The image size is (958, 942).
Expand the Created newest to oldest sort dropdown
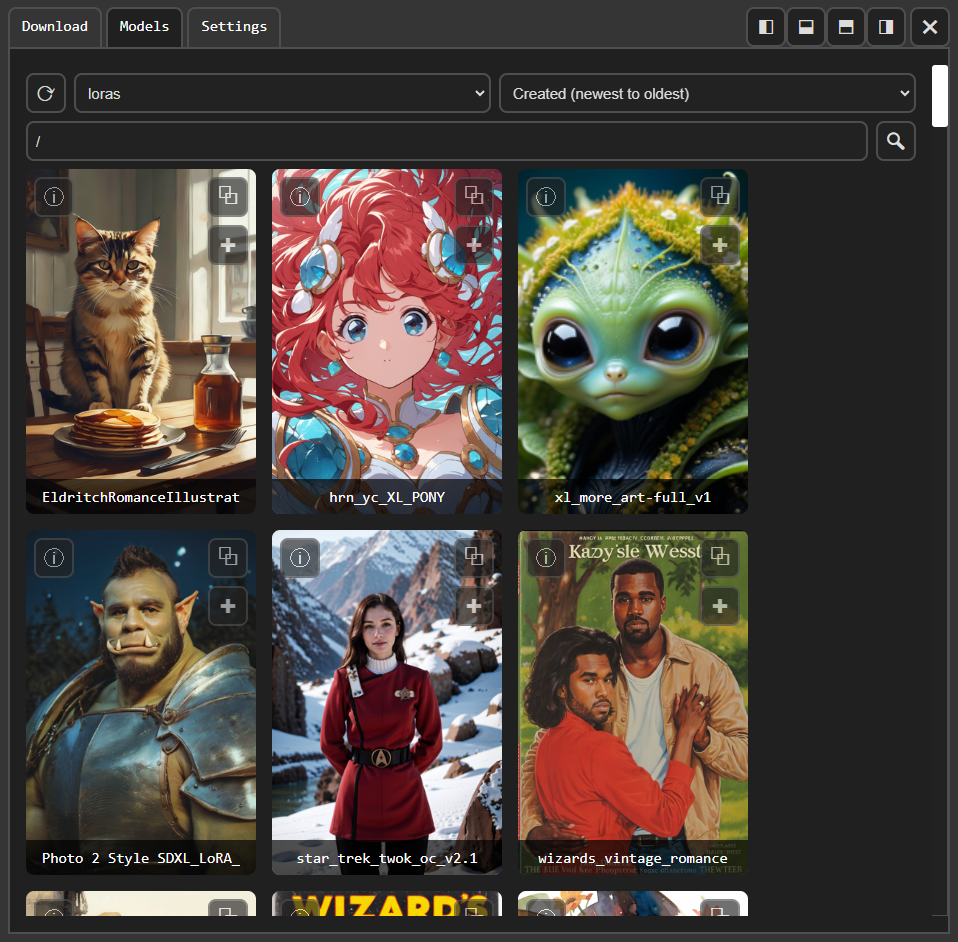point(707,93)
